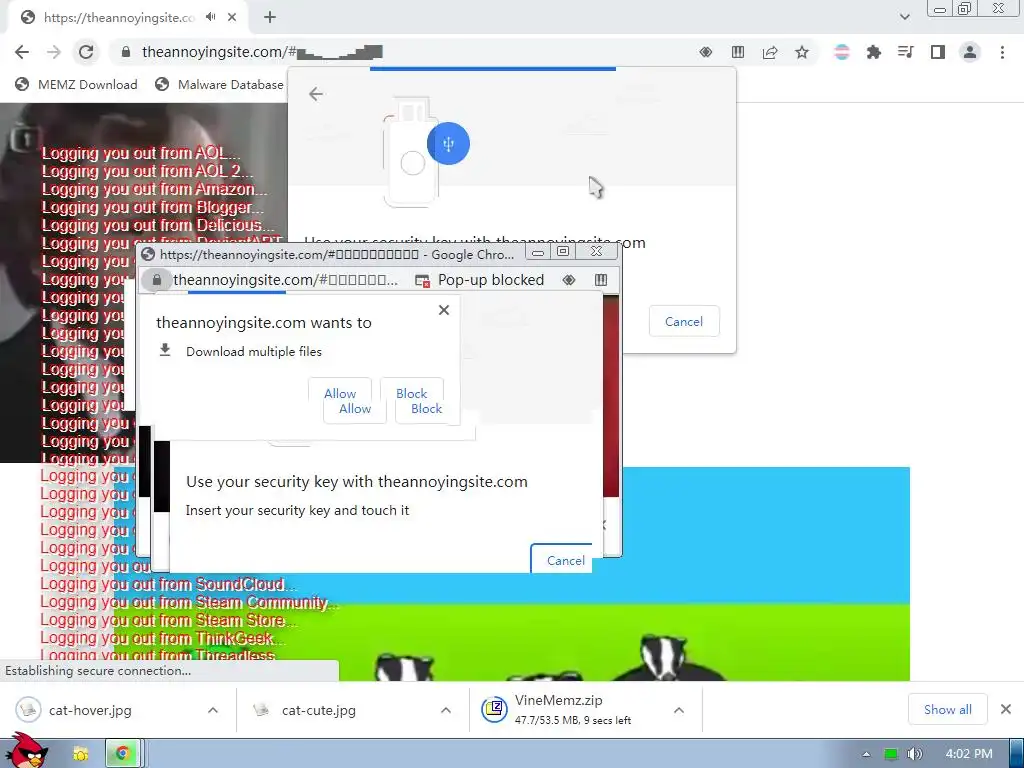The width and height of the screenshot is (1024, 768).
Task: Click the green network tray icon
Action: pyautogui.click(x=890, y=754)
